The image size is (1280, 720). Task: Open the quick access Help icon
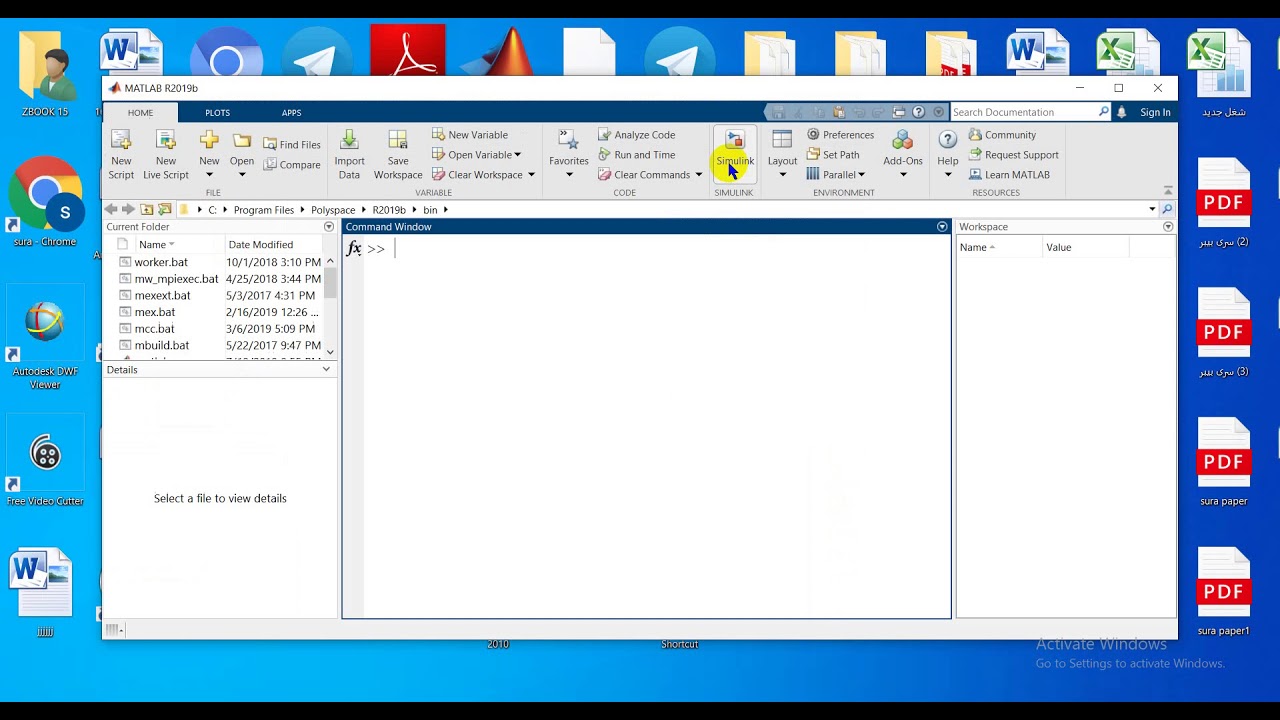(918, 112)
